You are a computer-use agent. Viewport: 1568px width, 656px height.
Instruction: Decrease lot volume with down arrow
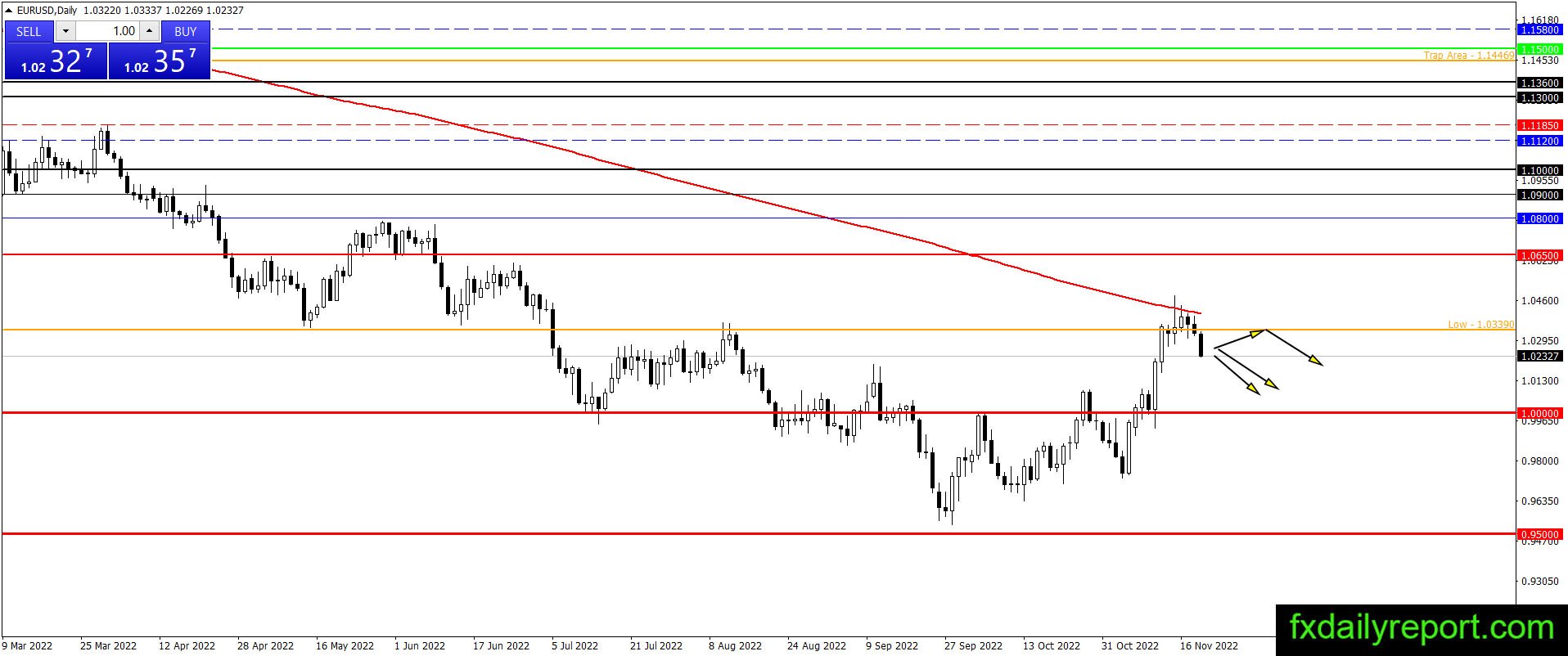point(66,31)
